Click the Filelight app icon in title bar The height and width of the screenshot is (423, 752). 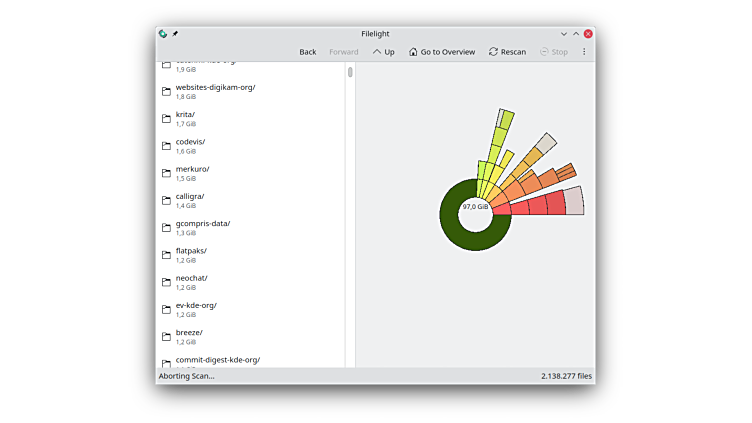163,34
